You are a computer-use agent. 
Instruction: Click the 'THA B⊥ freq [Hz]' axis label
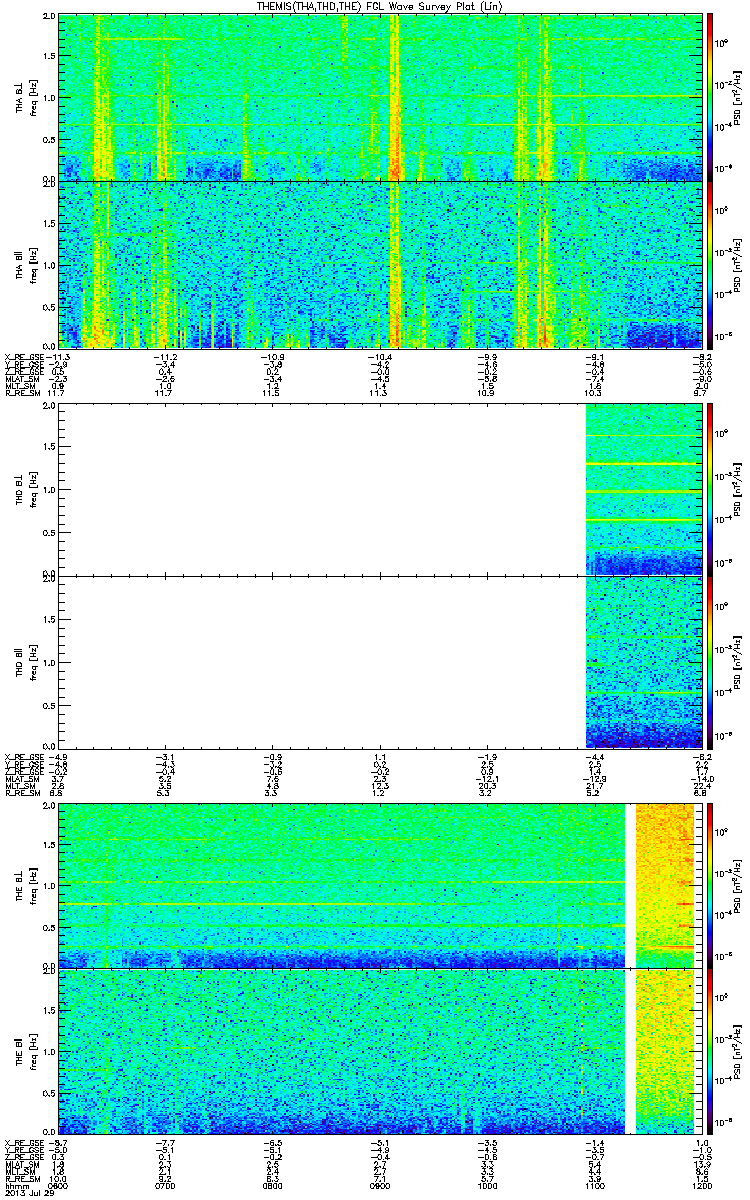[25, 97]
